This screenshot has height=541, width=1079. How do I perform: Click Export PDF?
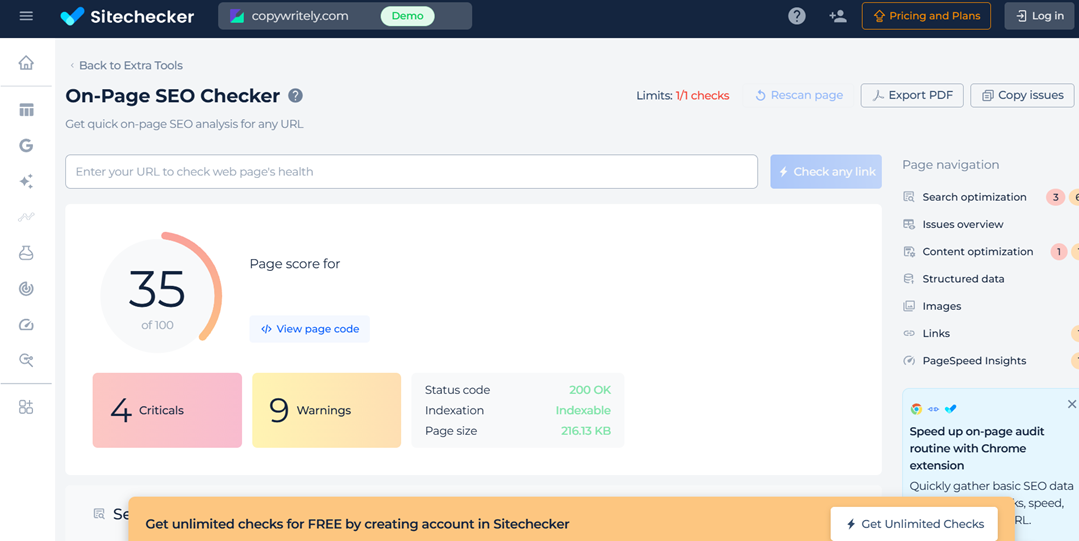coord(912,96)
